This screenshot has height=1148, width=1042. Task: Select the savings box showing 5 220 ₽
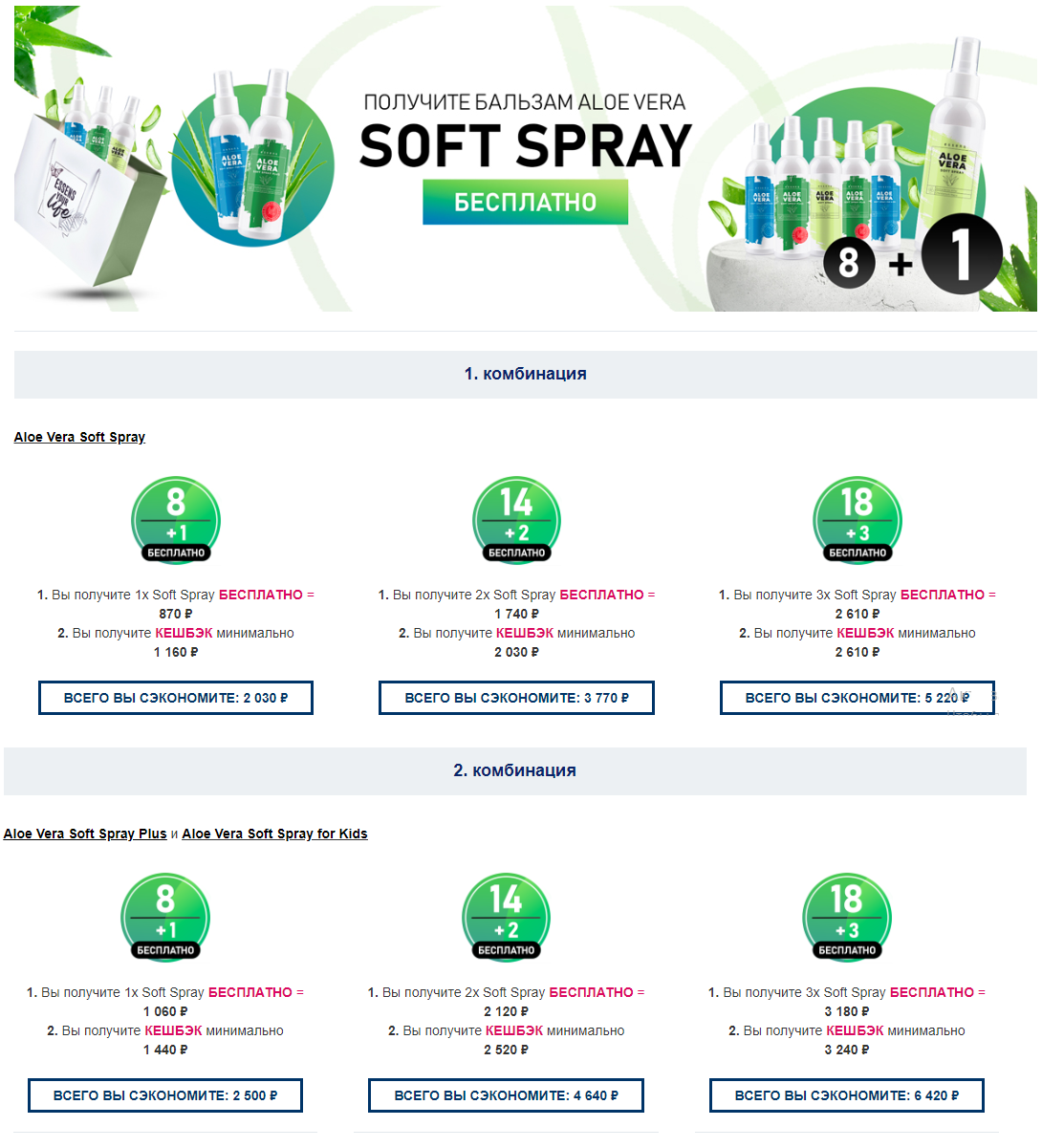[x=857, y=698]
